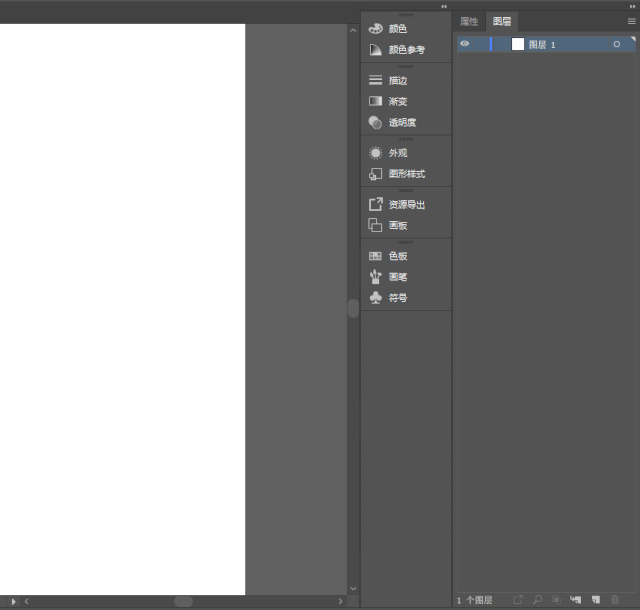
Task: Click the vertical scrollbar up arrow
Action: (x=353, y=30)
